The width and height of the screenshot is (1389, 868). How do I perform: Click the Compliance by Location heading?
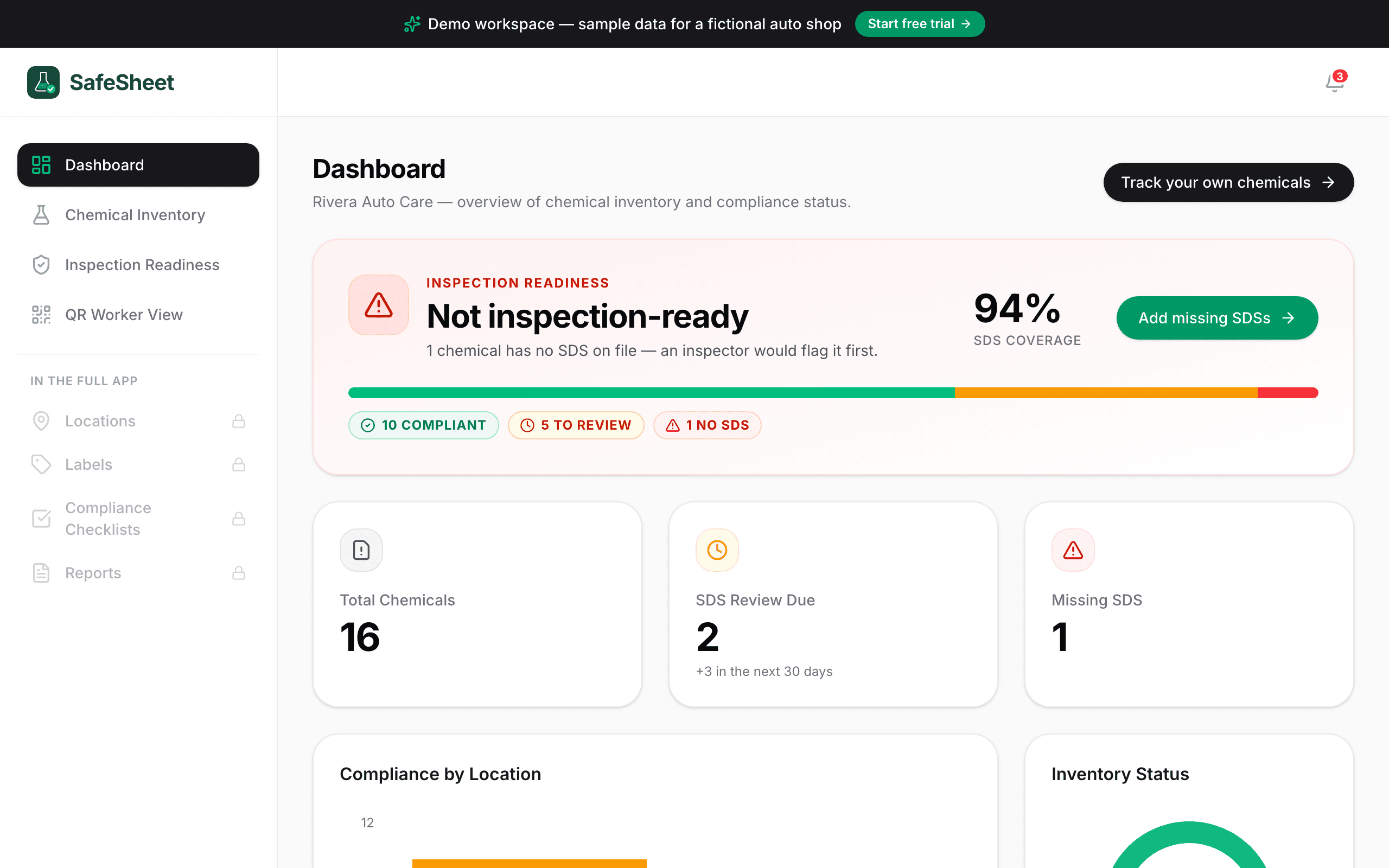tap(440, 774)
